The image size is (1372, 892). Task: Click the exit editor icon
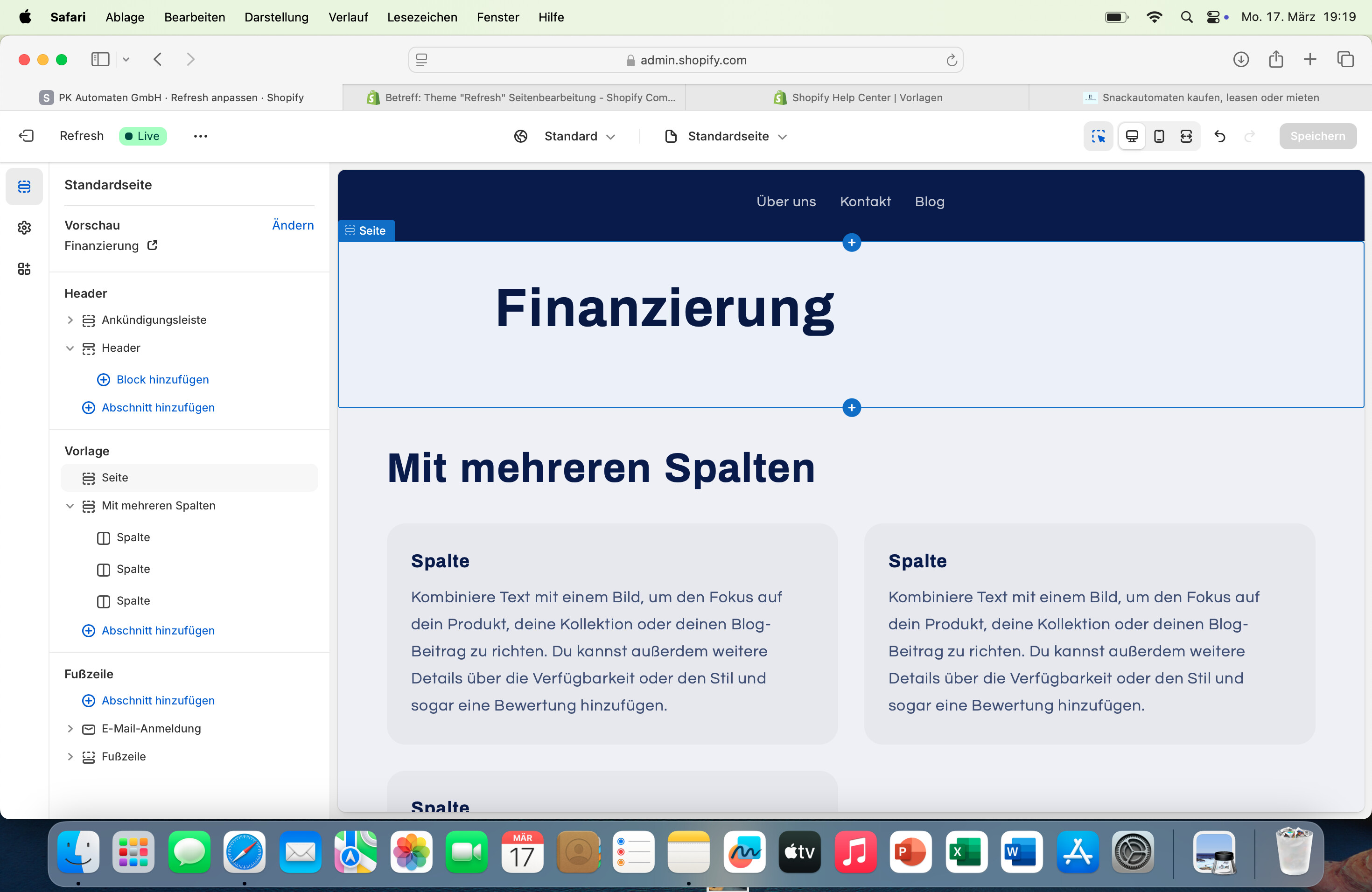tap(27, 136)
